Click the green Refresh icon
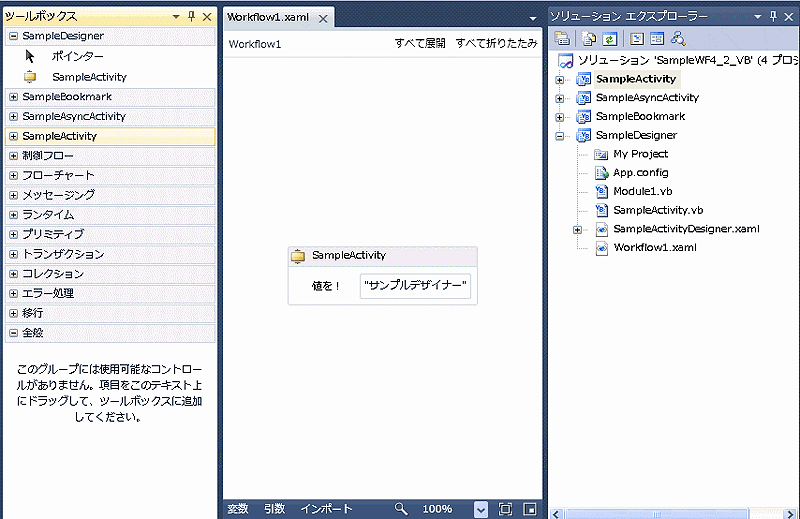 (610, 38)
